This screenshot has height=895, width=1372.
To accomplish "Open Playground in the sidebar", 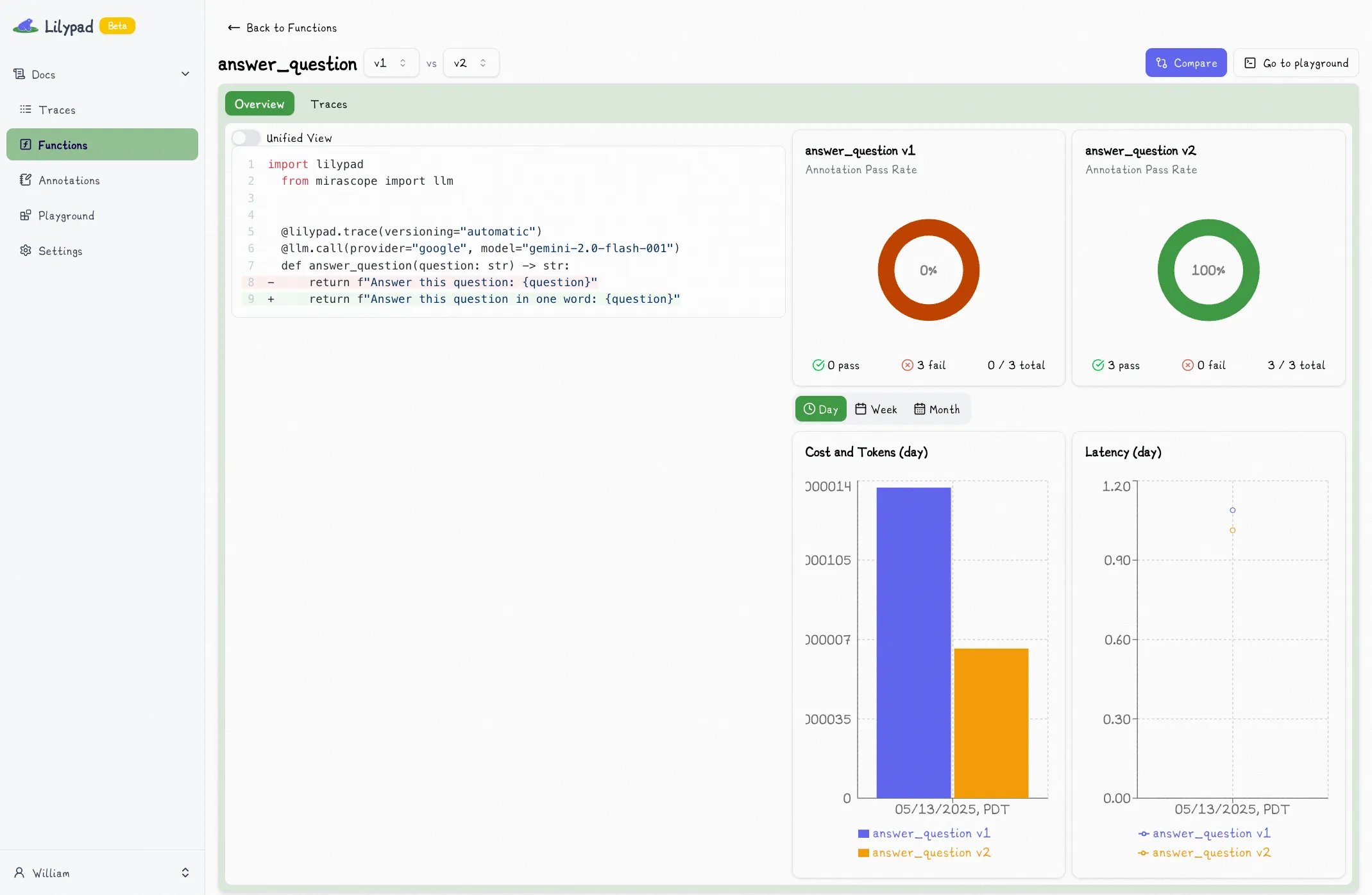I will tap(66, 216).
